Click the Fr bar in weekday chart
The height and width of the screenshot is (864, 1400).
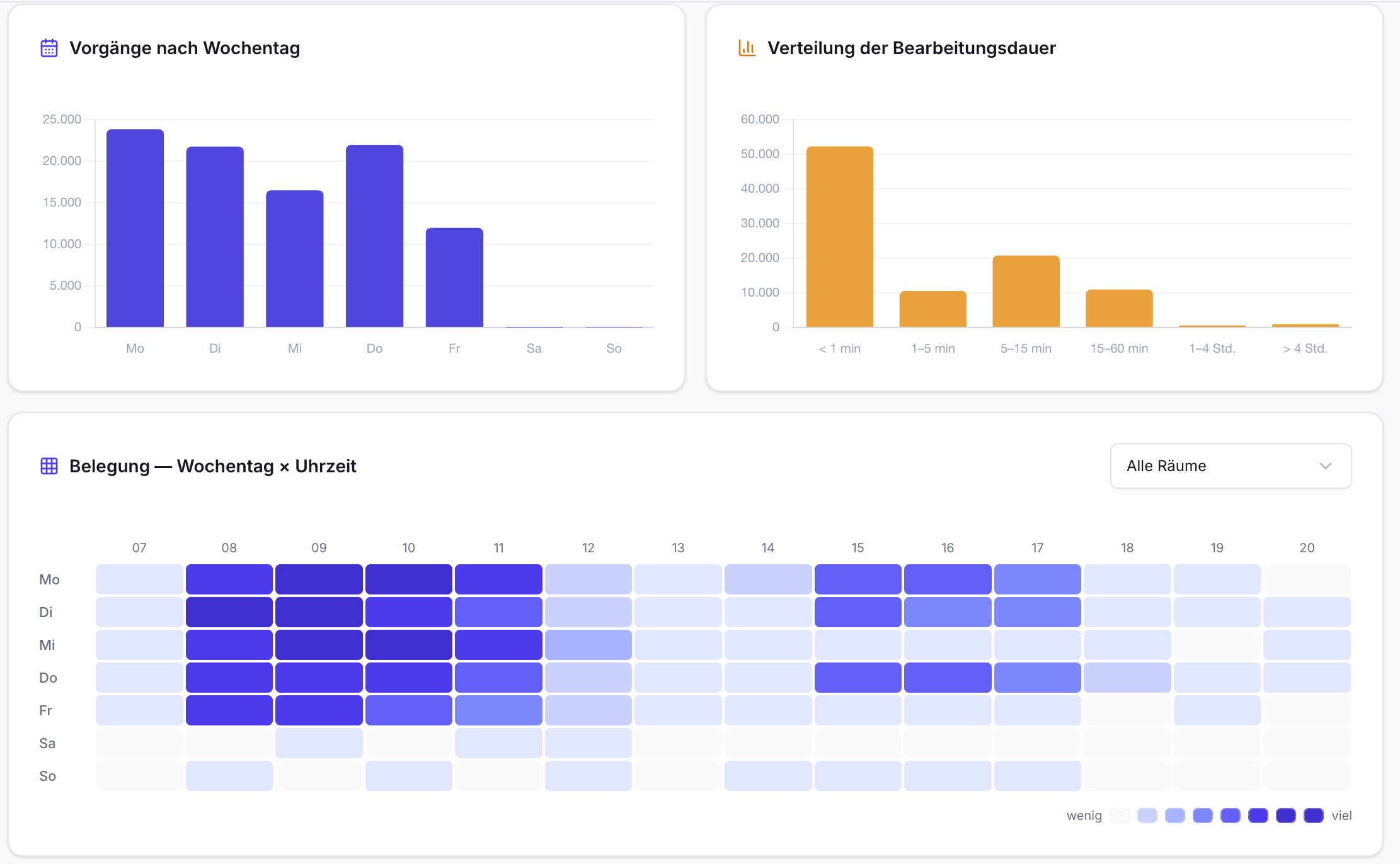point(454,277)
